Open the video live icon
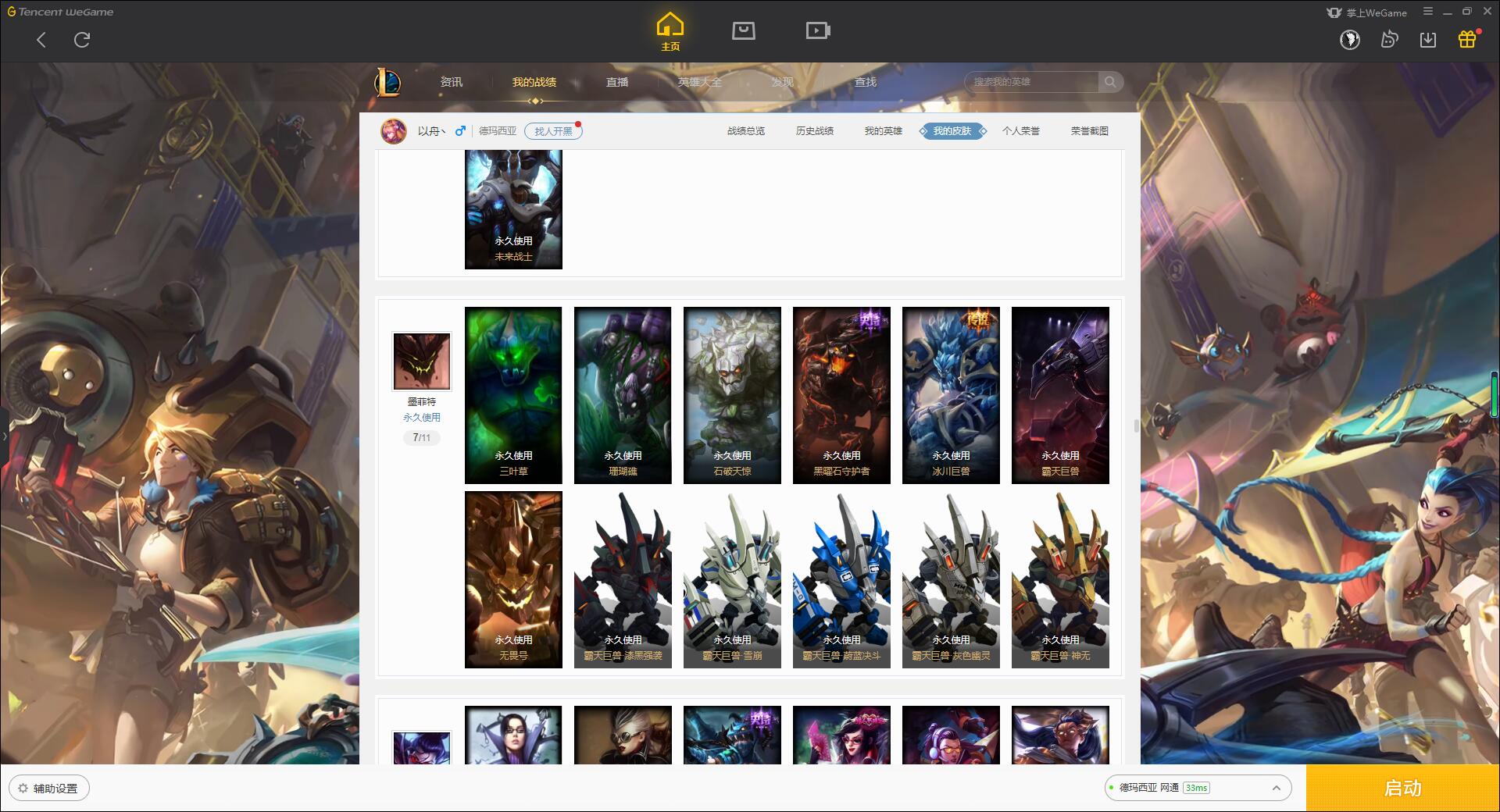The width and height of the screenshot is (1500, 812). point(818,30)
